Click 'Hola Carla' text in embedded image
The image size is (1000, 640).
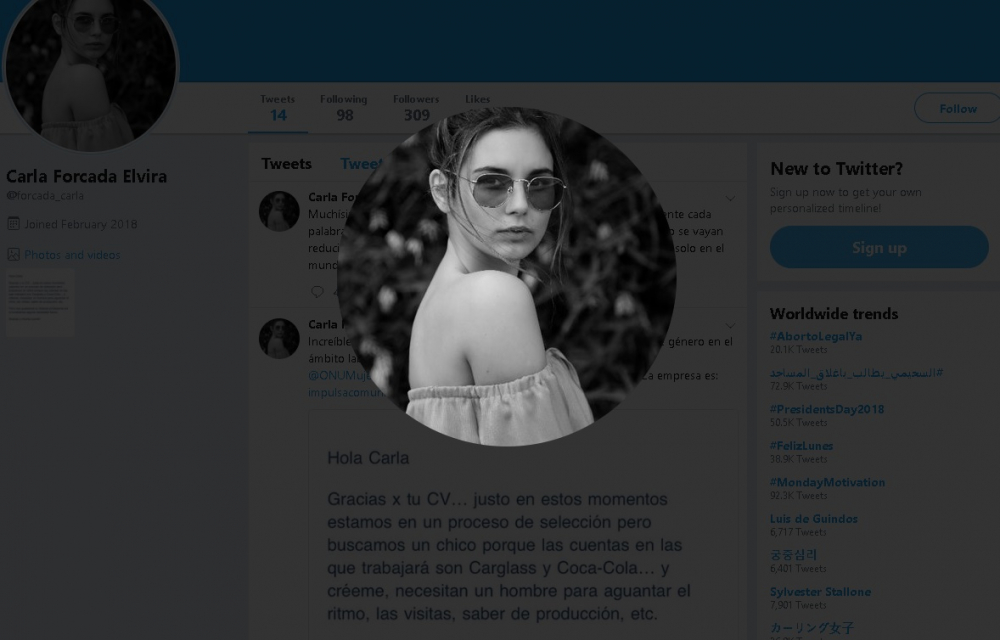click(368, 458)
